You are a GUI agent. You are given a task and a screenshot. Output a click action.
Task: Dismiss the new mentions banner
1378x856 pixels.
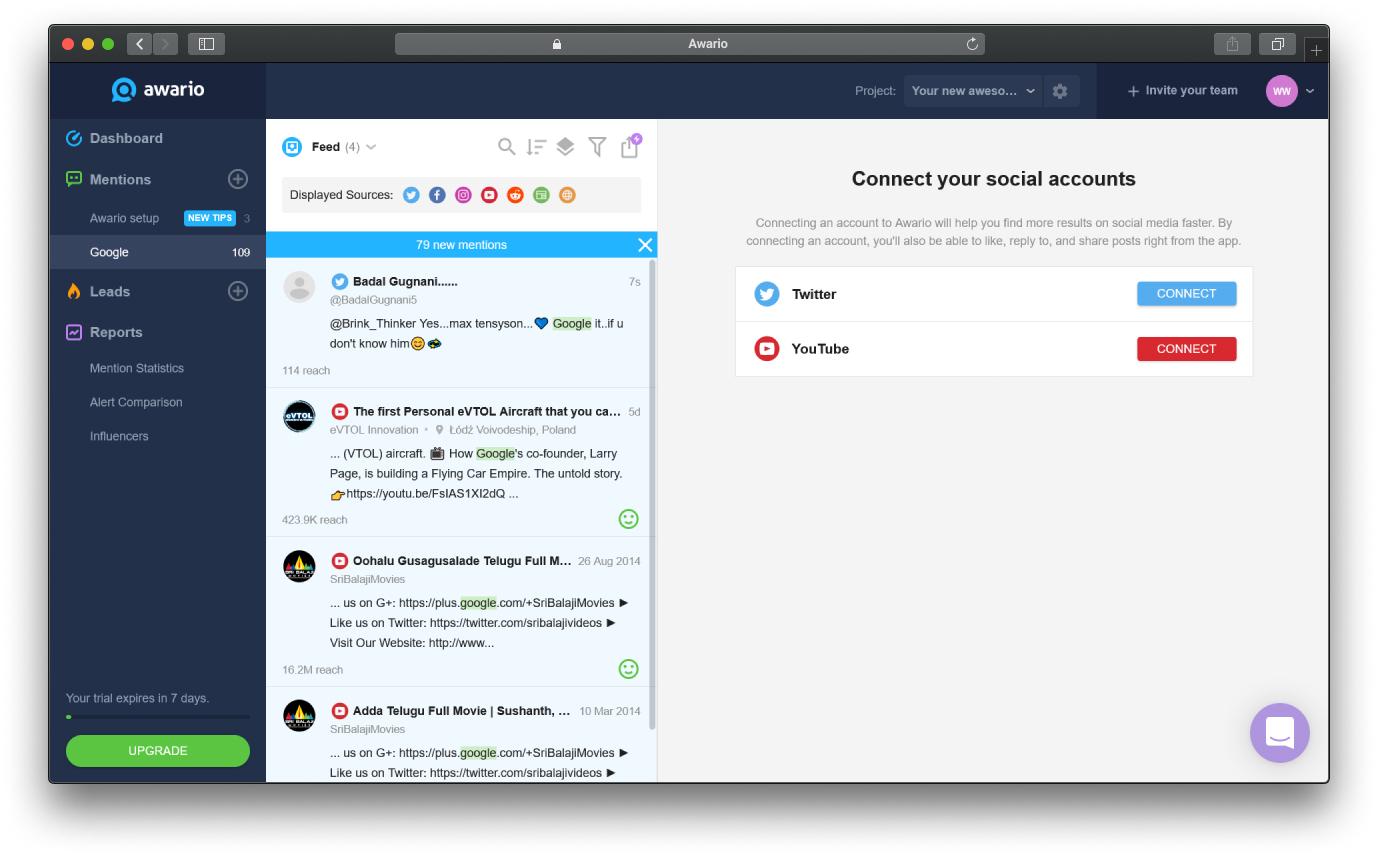click(x=645, y=245)
